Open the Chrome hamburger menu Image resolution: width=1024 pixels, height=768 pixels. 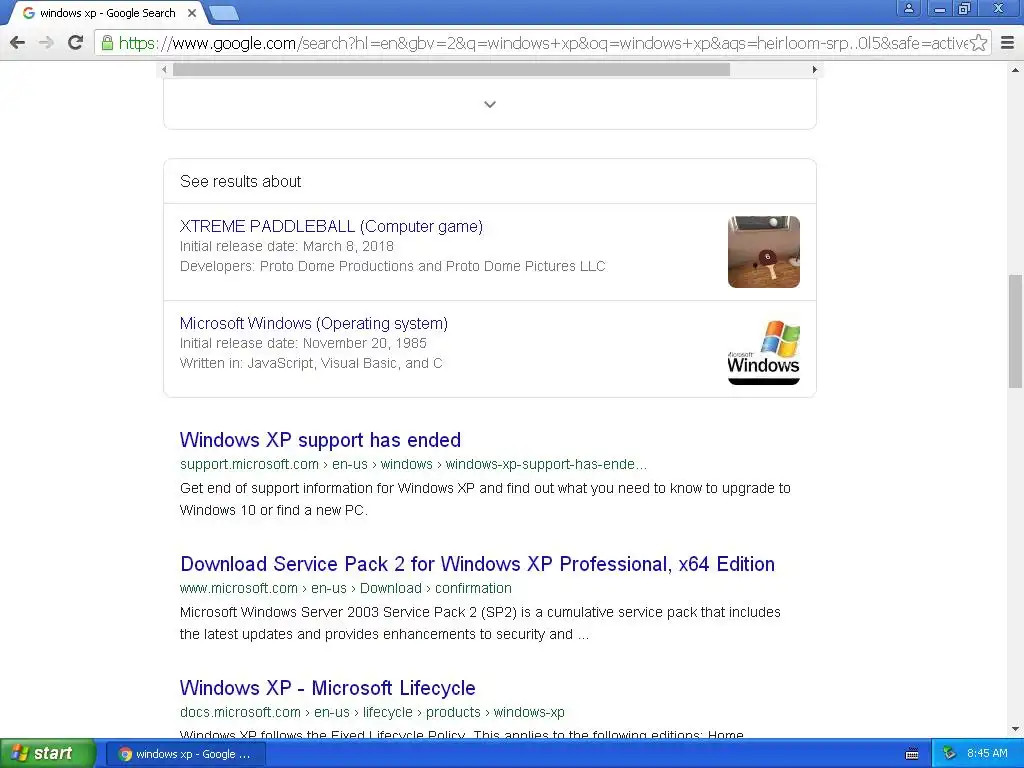pos(1008,43)
